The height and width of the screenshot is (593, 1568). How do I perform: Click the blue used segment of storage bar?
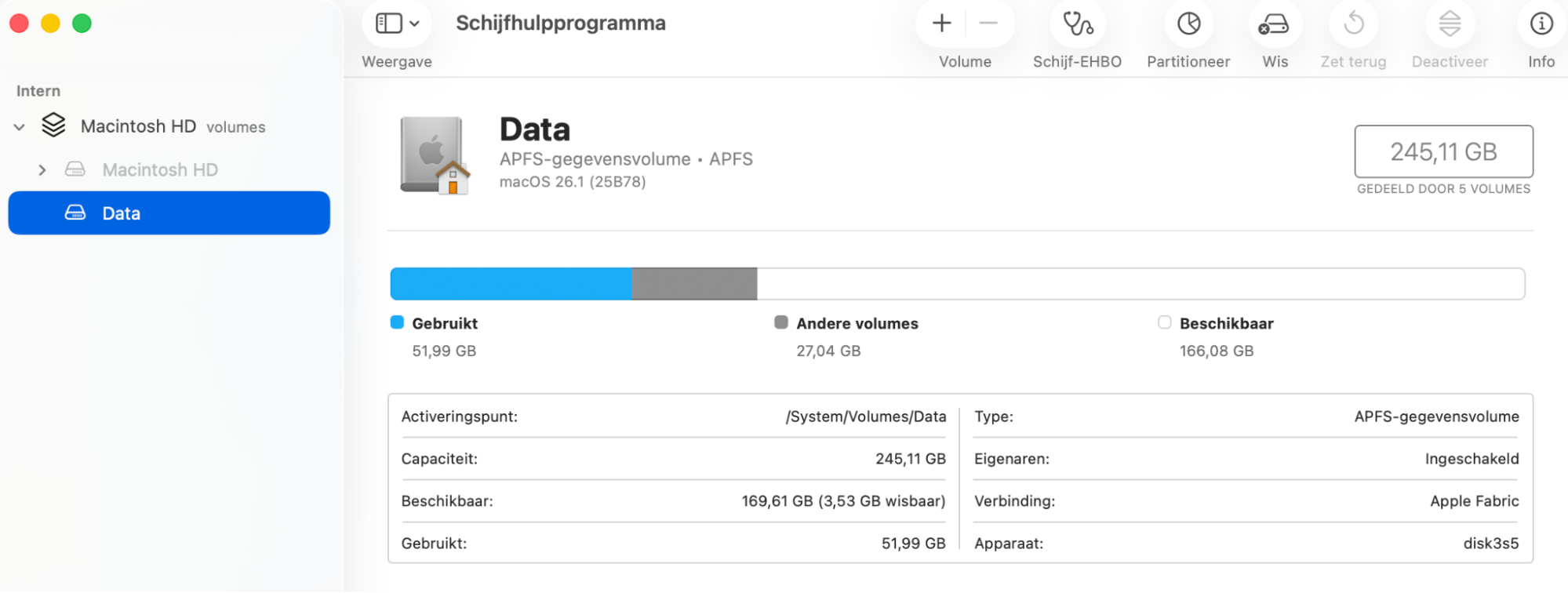(x=511, y=284)
